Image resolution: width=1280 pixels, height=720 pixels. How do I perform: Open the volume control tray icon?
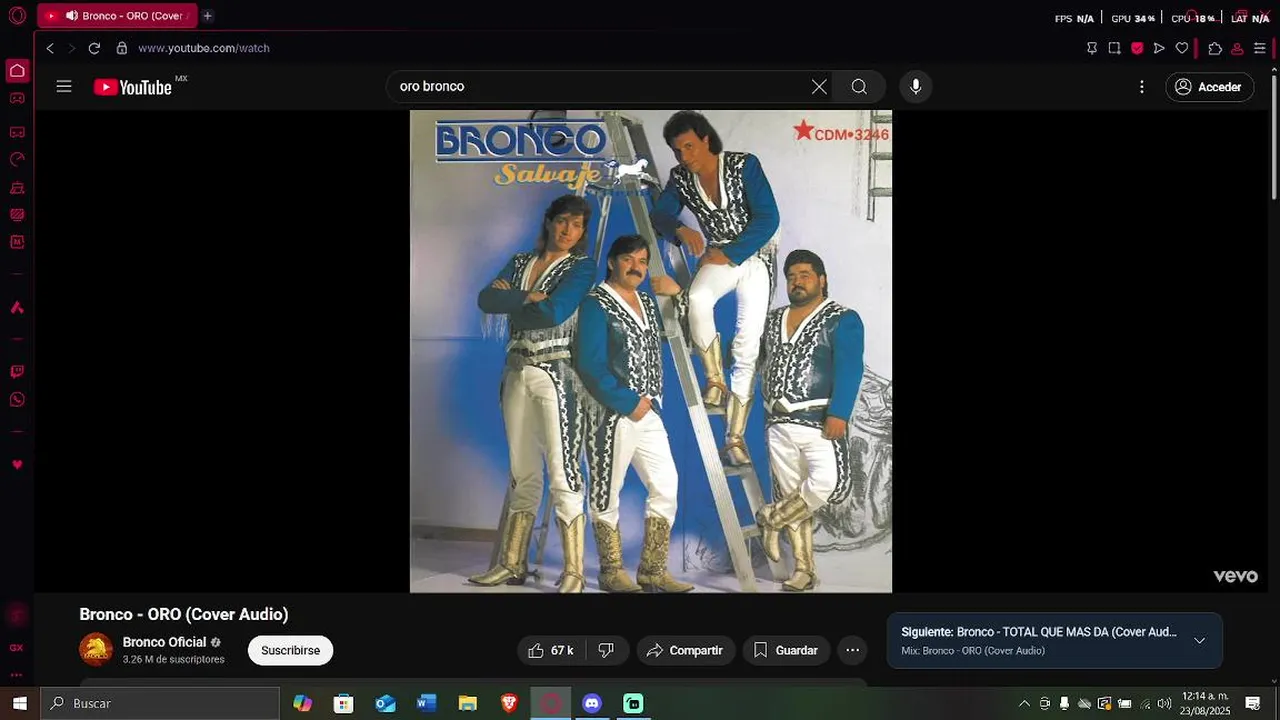pos(1164,703)
